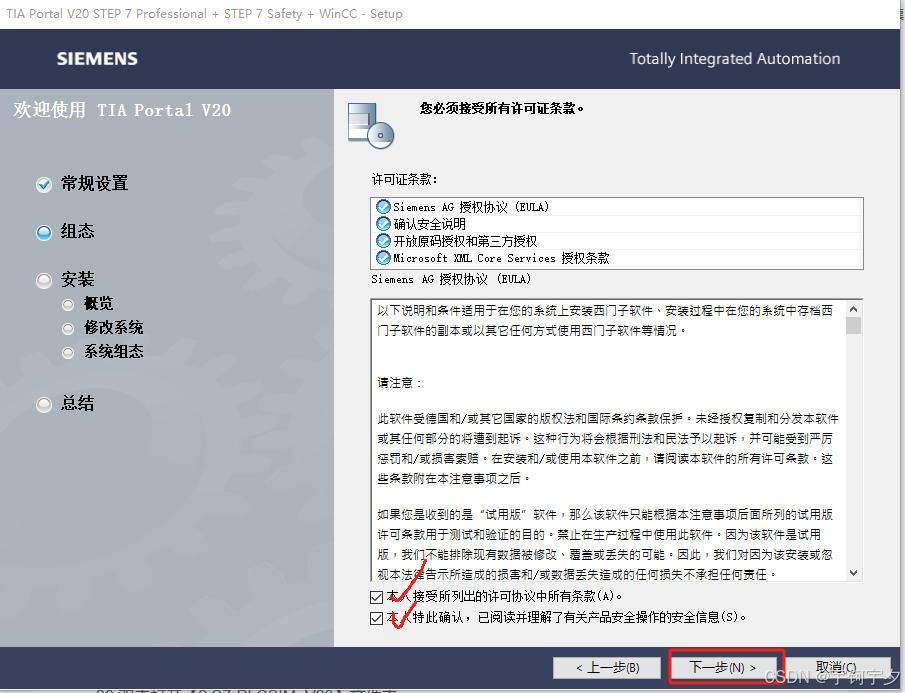
Task: Click the 常规设置 step checkmark icon
Action: point(44,185)
